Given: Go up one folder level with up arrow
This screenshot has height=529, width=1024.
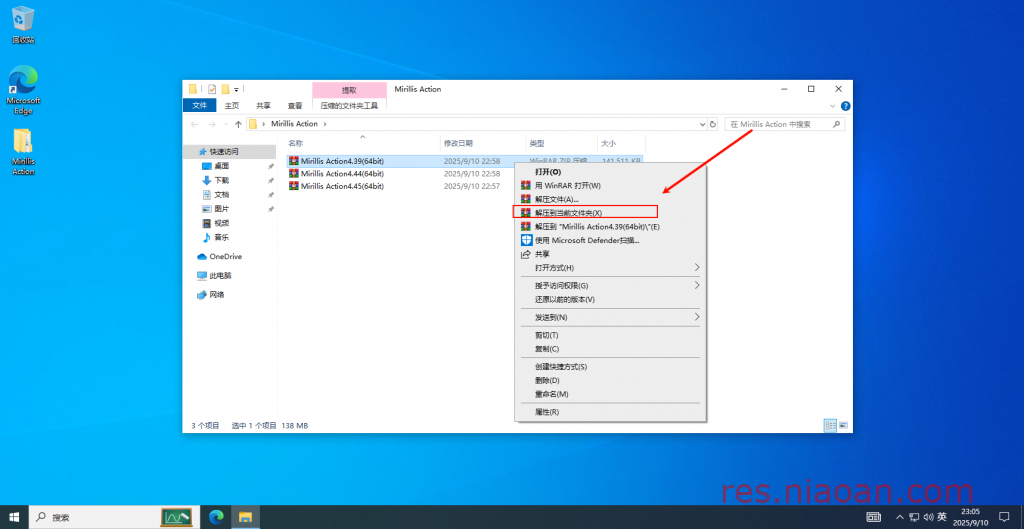Looking at the screenshot, I should point(238,124).
